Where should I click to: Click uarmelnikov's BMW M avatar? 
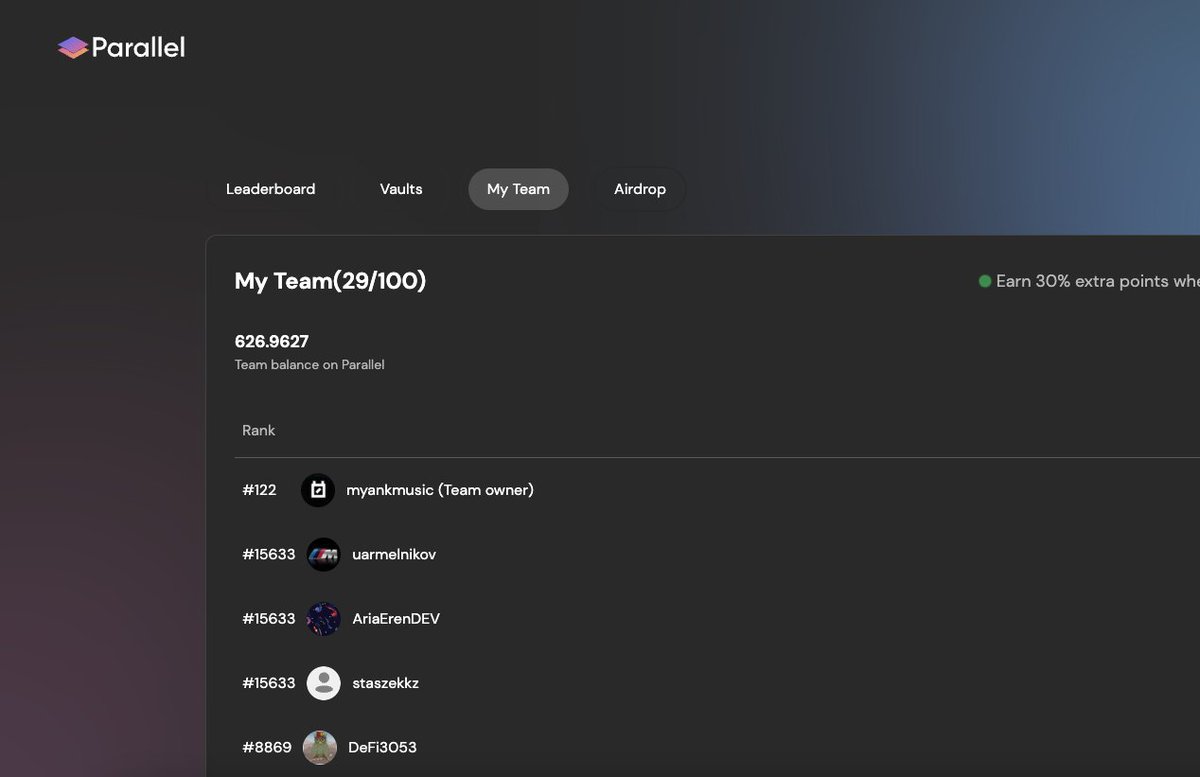pyautogui.click(x=323, y=554)
